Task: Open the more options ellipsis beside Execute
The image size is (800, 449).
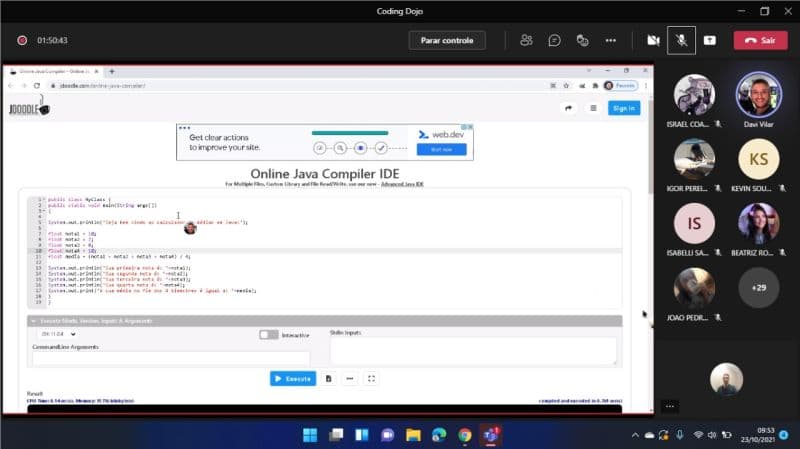Action: (350, 379)
